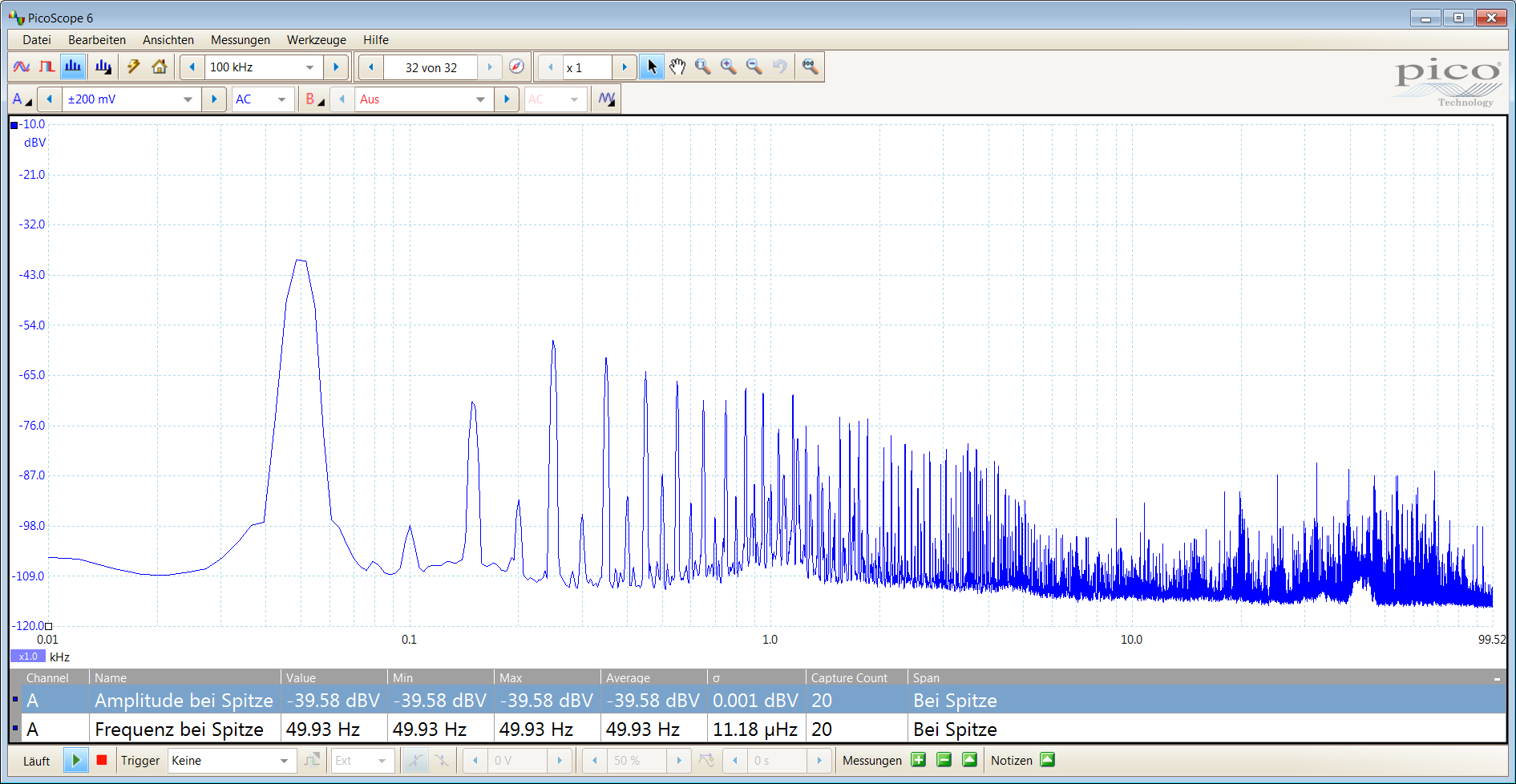Select zoom window tool
The width and height of the screenshot is (1516, 784).
click(703, 67)
